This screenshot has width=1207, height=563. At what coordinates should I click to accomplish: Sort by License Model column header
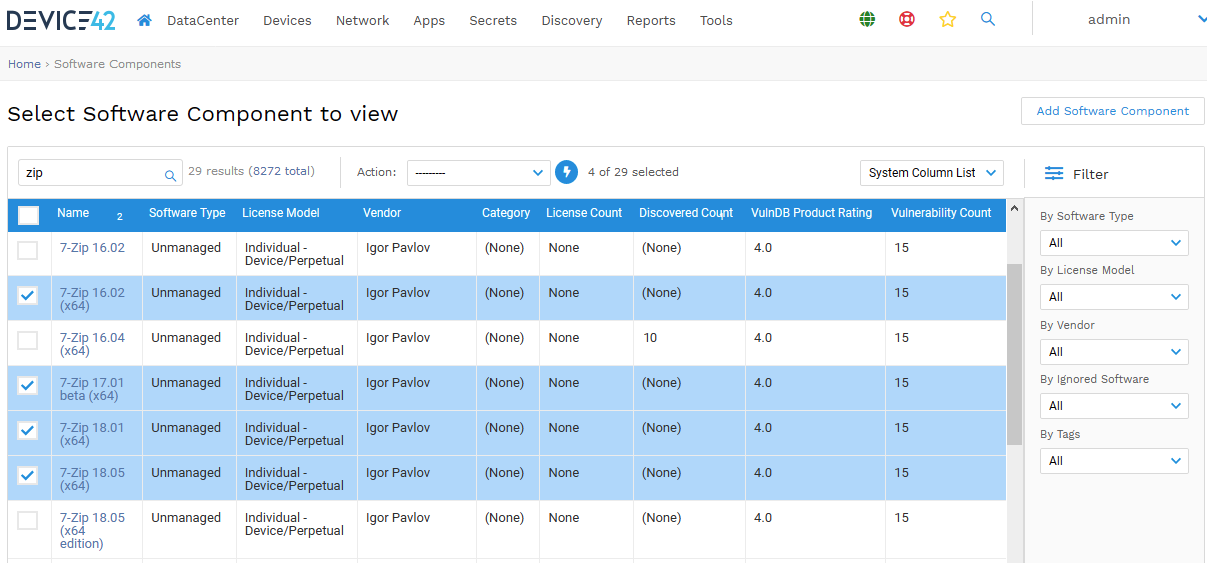281,213
